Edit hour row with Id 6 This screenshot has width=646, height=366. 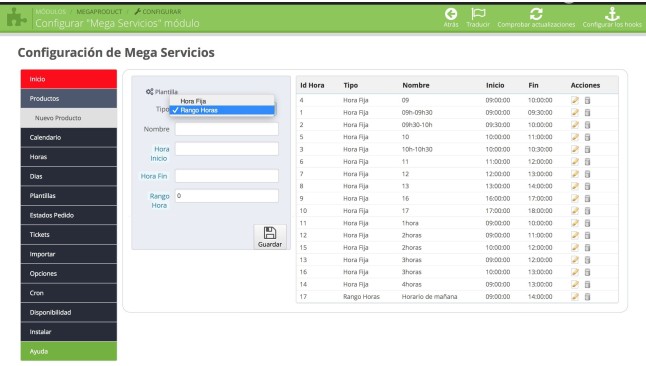[575, 162]
